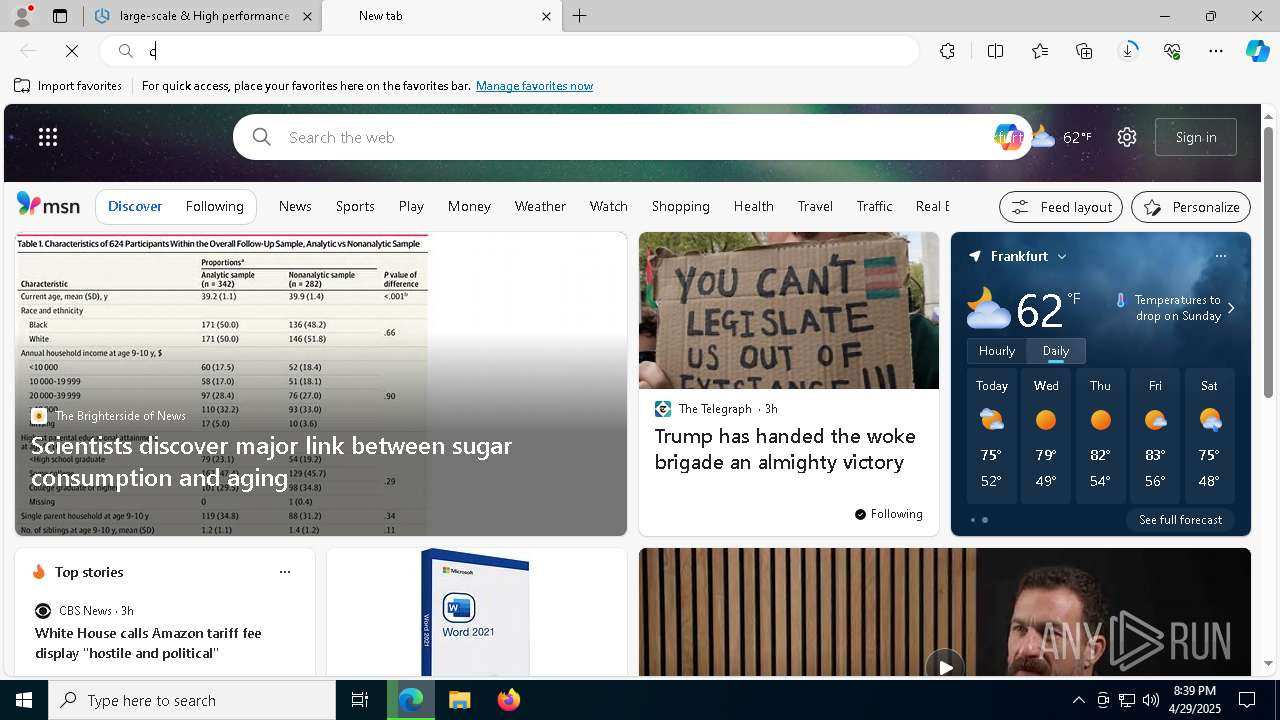Open the notification center icon
Image resolution: width=1280 pixels, height=720 pixels.
[1247, 700]
